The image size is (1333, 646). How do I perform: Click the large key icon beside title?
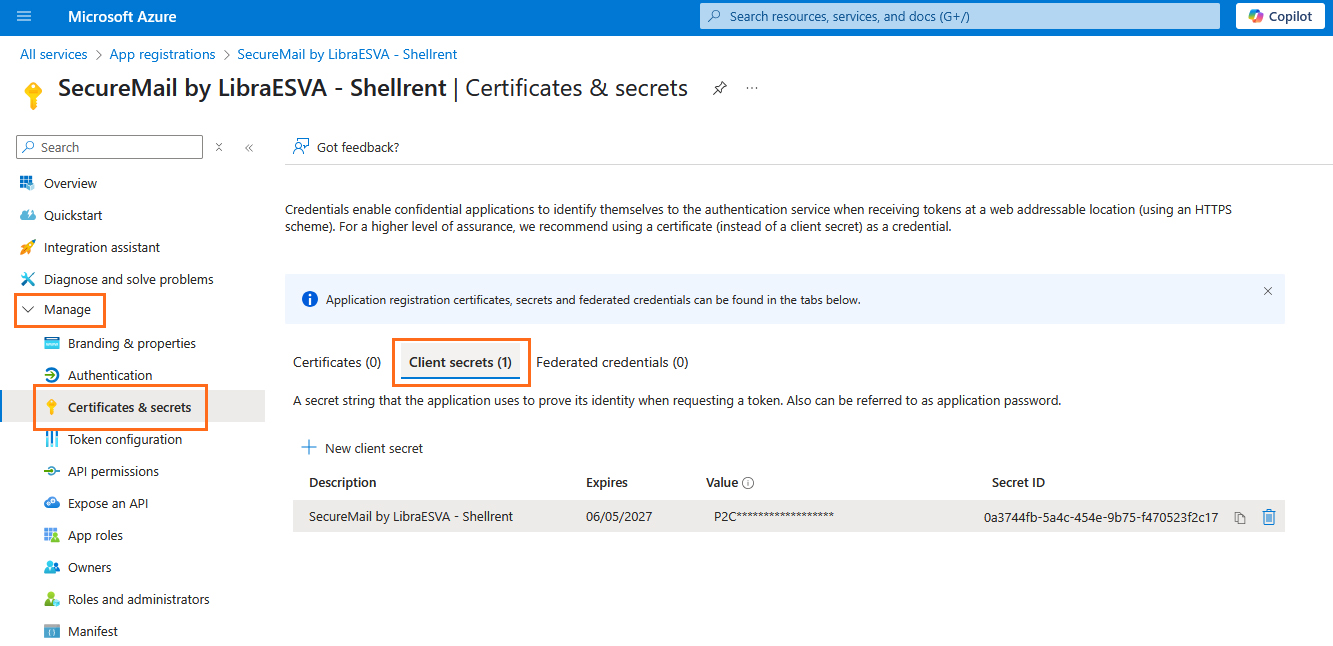click(33, 95)
